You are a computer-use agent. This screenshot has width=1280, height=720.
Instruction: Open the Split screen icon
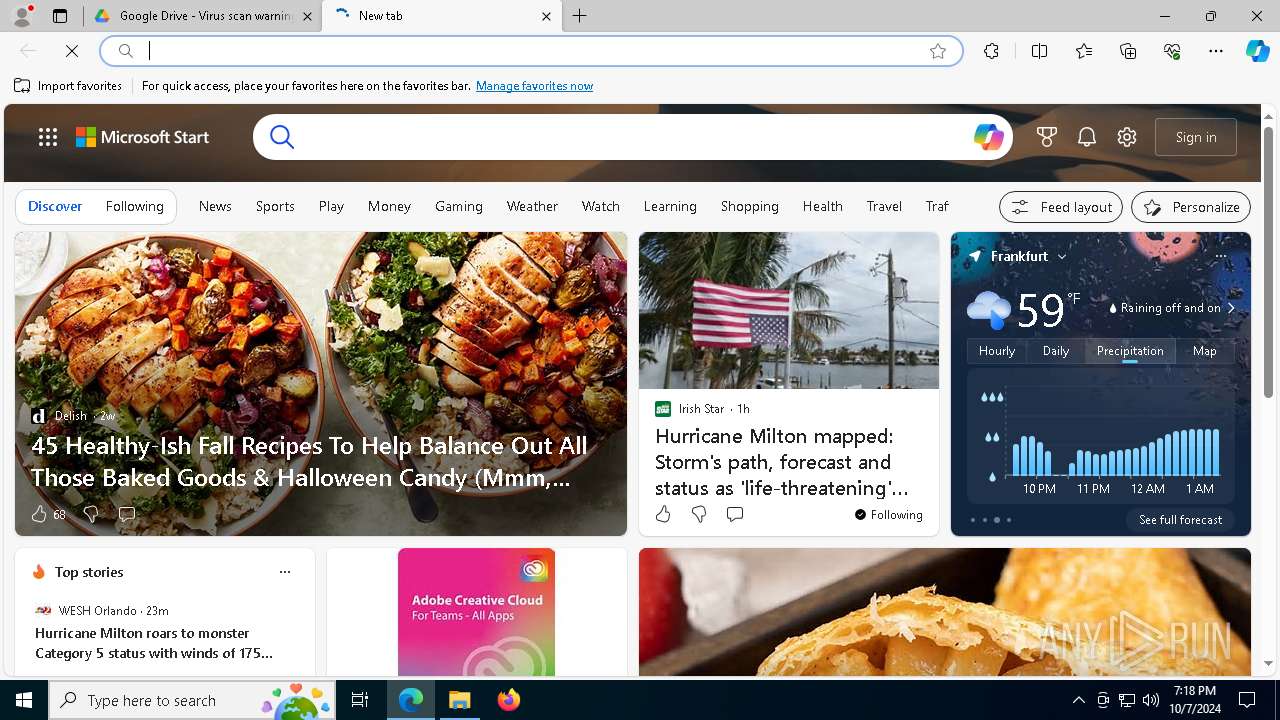tap(1039, 51)
